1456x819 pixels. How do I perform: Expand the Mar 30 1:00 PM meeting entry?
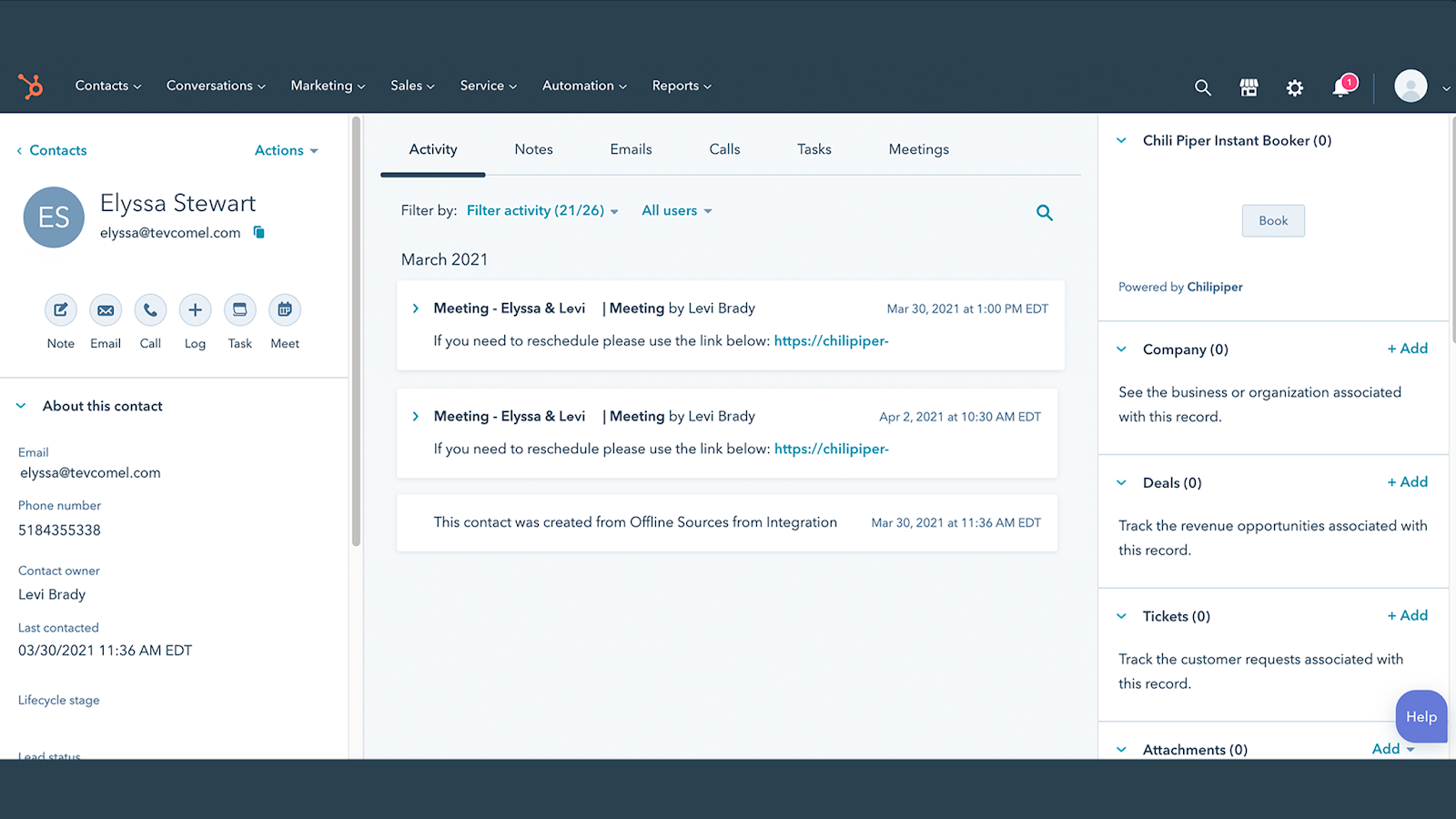click(416, 308)
